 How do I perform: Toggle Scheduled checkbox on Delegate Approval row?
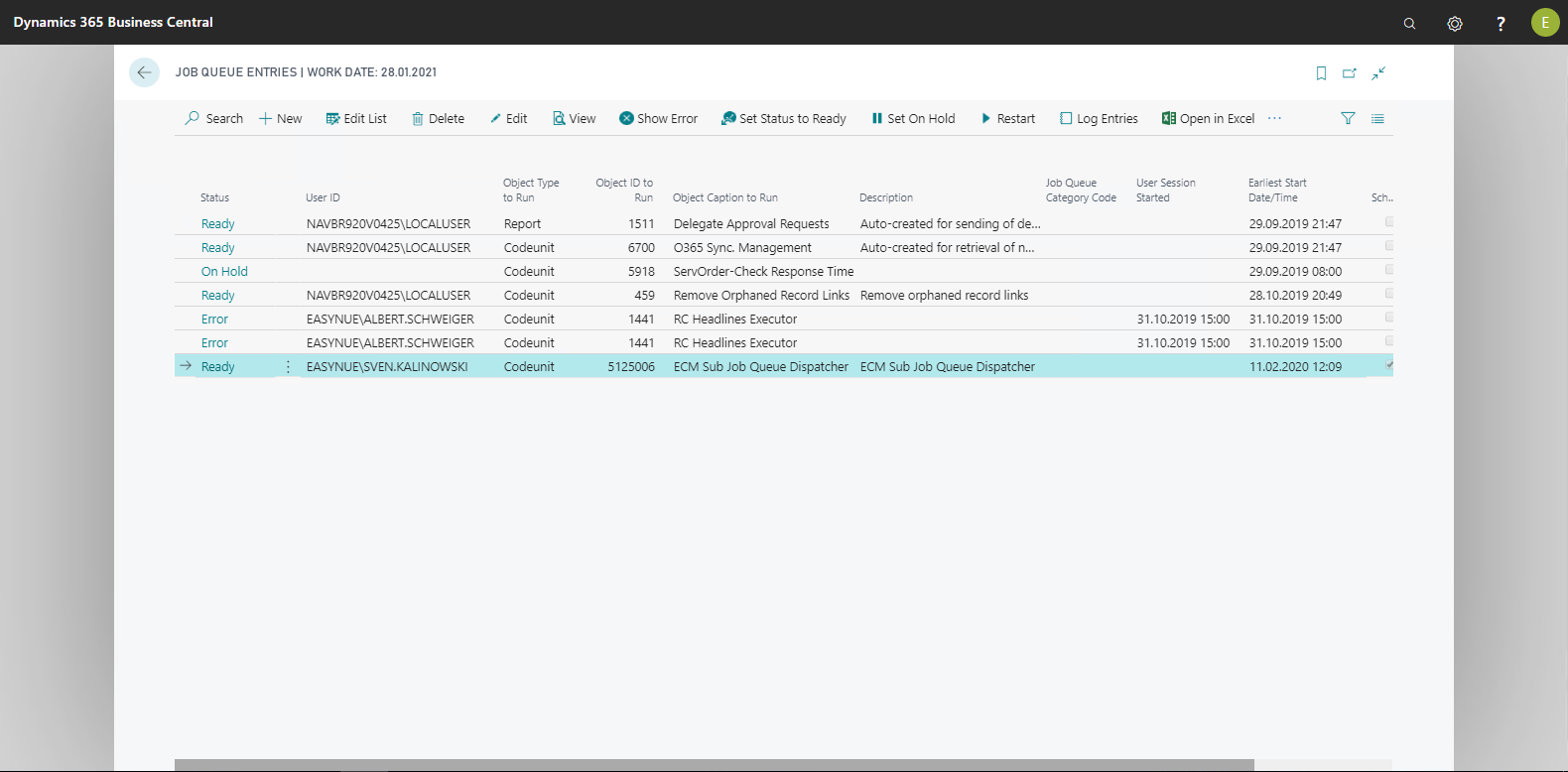pyautogui.click(x=1389, y=222)
